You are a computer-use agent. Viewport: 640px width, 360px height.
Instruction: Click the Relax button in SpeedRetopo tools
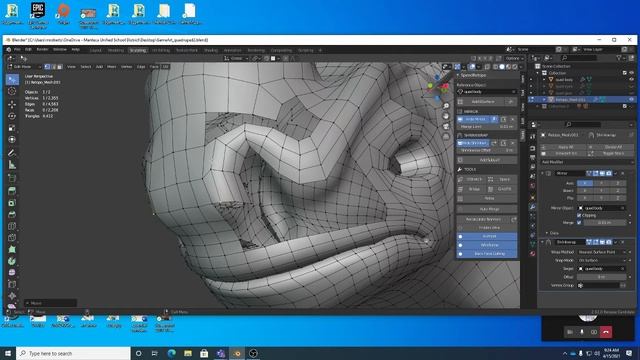[x=487, y=198]
